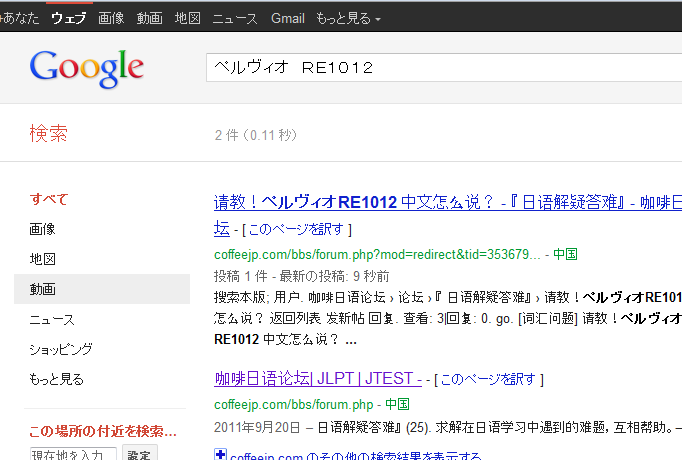Click この場所の付近を検索 heading
This screenshot has width=682, height=460.
pos(103,432)
